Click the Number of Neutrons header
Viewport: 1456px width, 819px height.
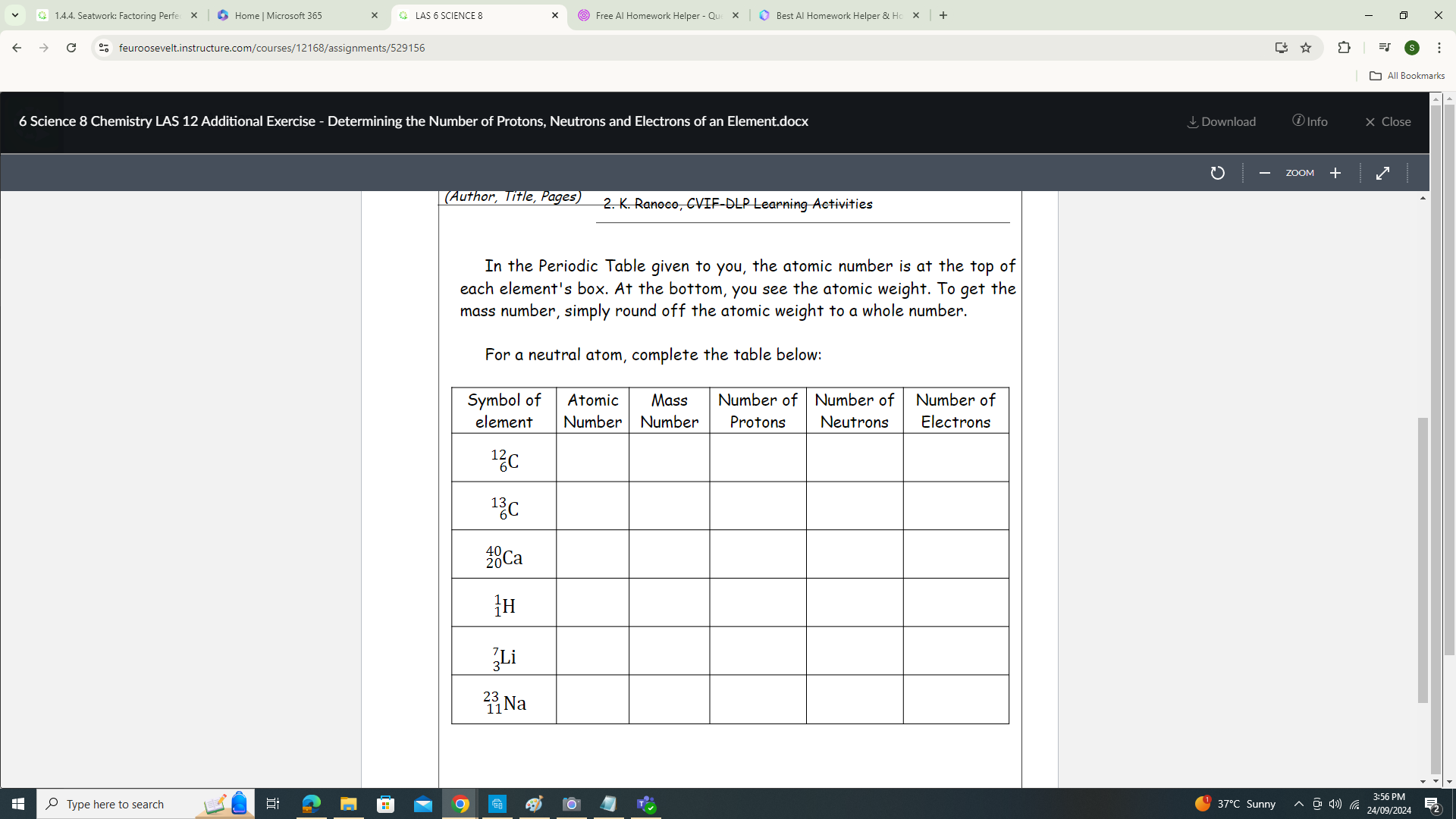coord(854,411)
